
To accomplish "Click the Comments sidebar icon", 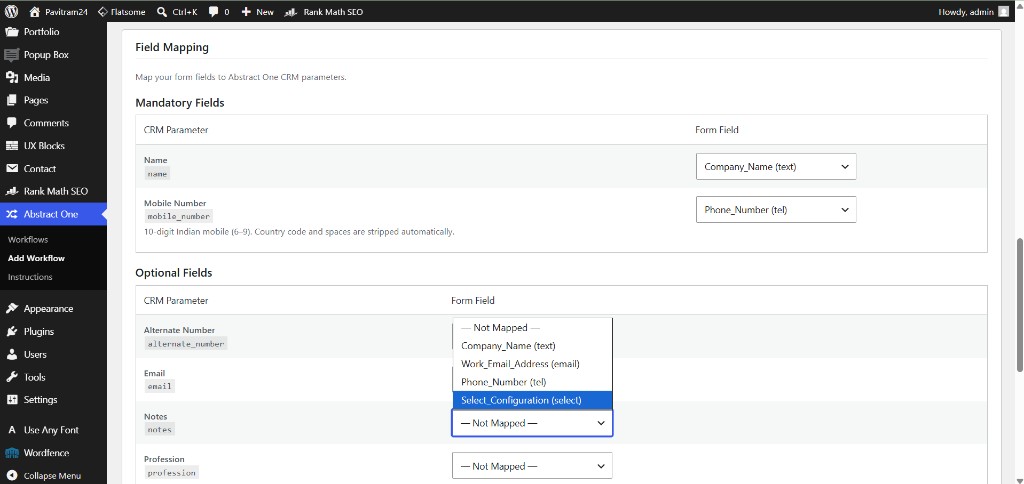I will (x=12, y=123).
